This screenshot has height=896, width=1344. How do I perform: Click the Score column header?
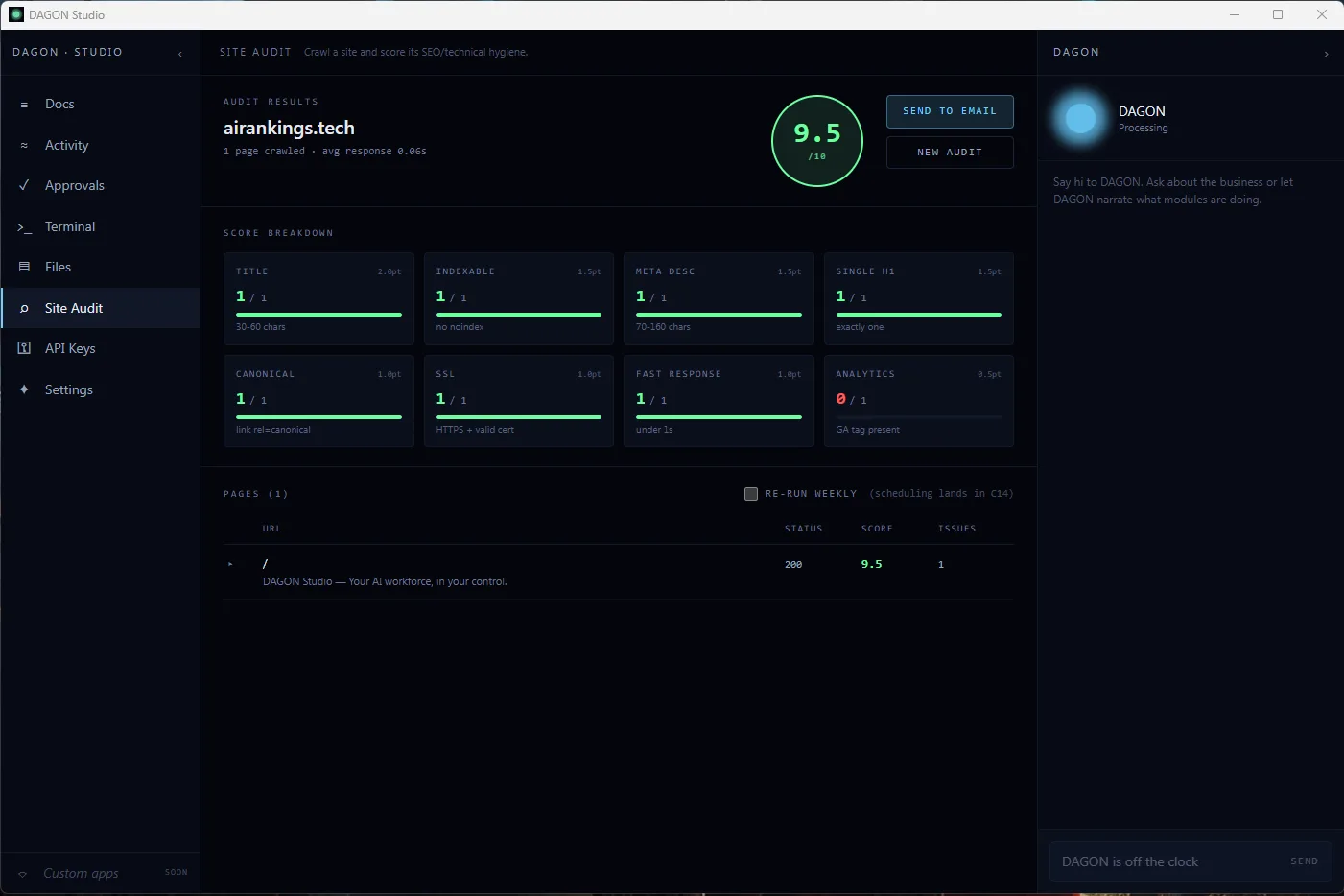click(x=877, y=529)
